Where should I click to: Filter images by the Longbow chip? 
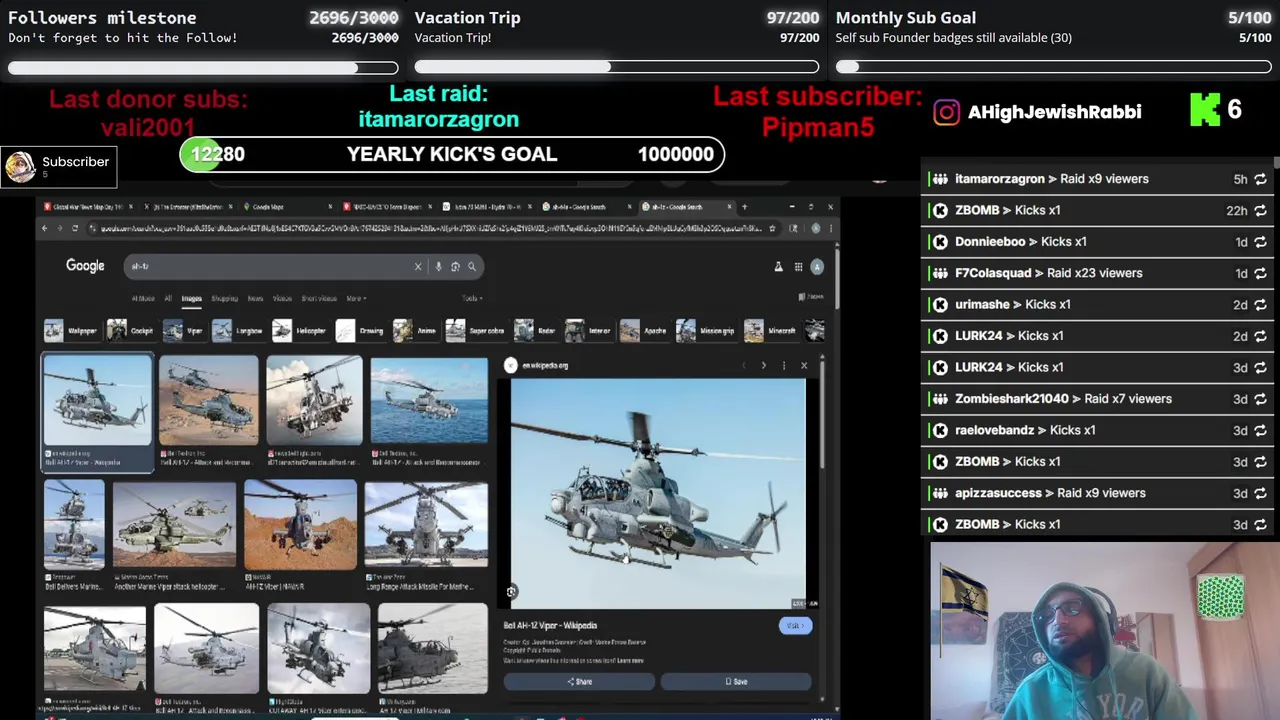coord(238,330)
